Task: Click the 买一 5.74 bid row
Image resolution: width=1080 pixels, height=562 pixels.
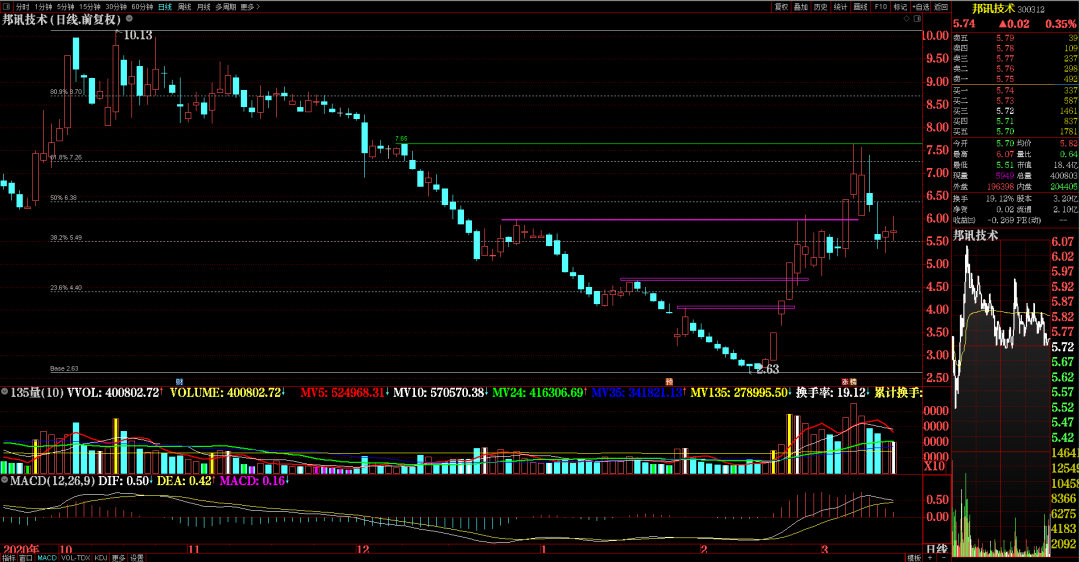Action: [x=1015, y=90]
